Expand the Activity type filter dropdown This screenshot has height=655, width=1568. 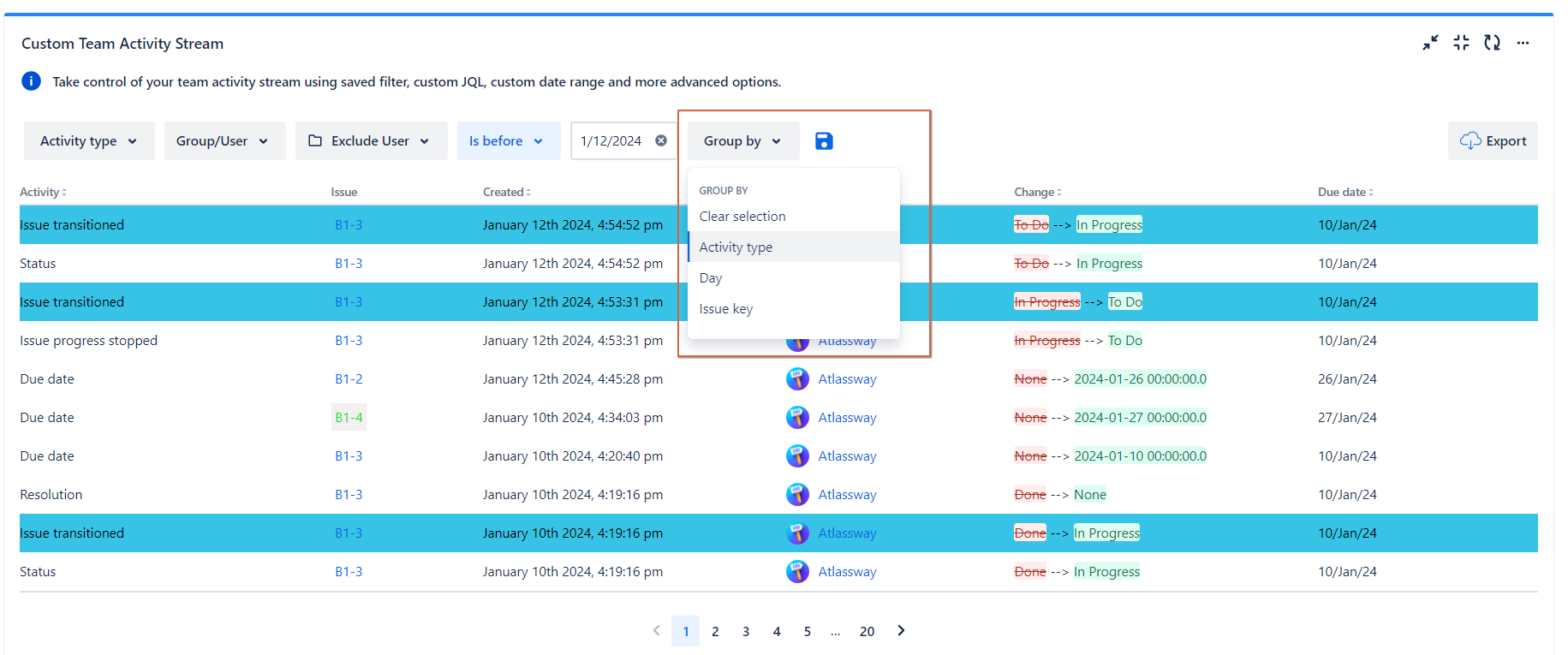[89, 141]
